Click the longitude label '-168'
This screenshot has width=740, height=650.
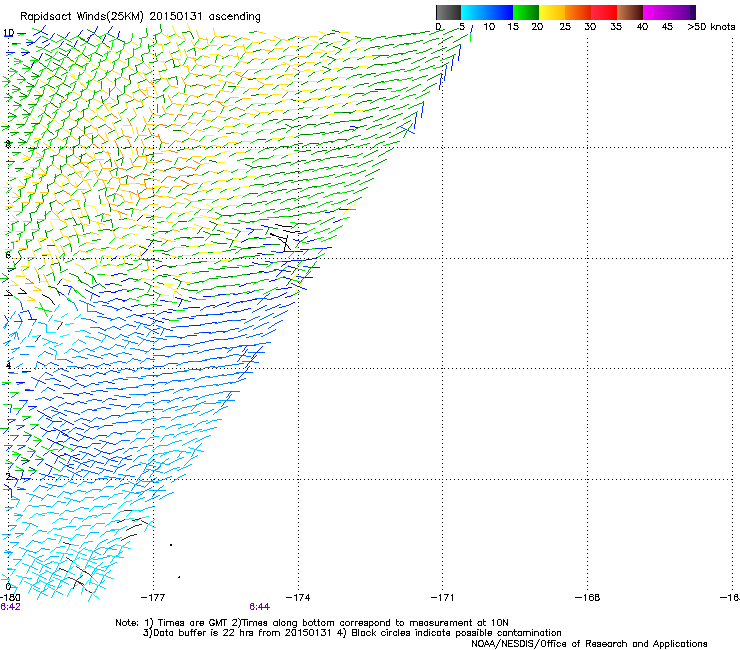[588, 598]
